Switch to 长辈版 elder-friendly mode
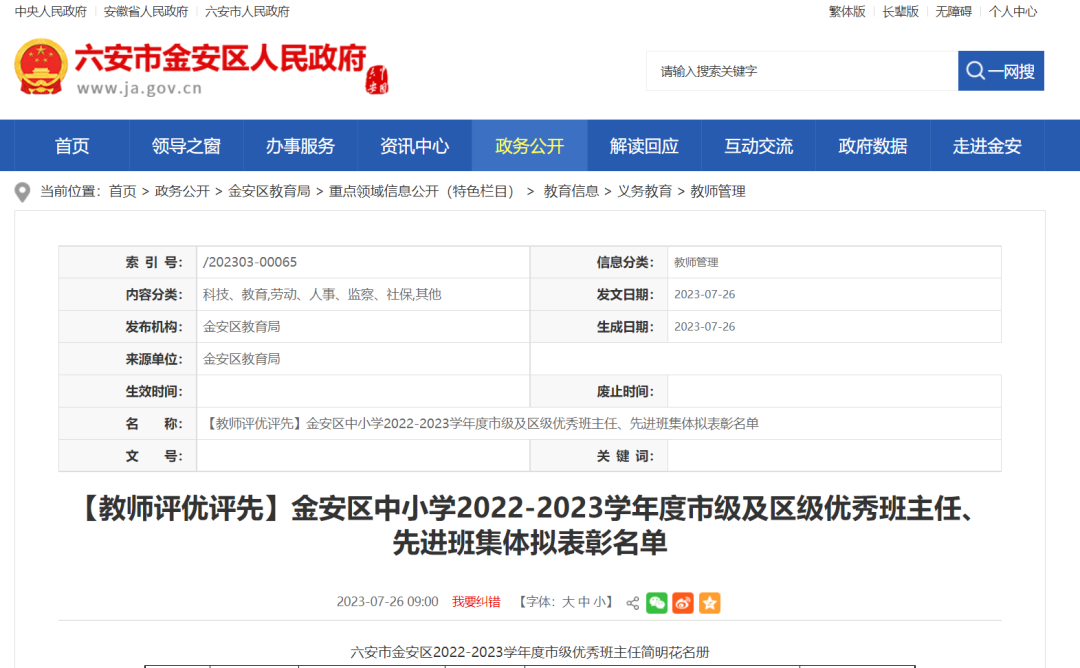 point(899,11)
